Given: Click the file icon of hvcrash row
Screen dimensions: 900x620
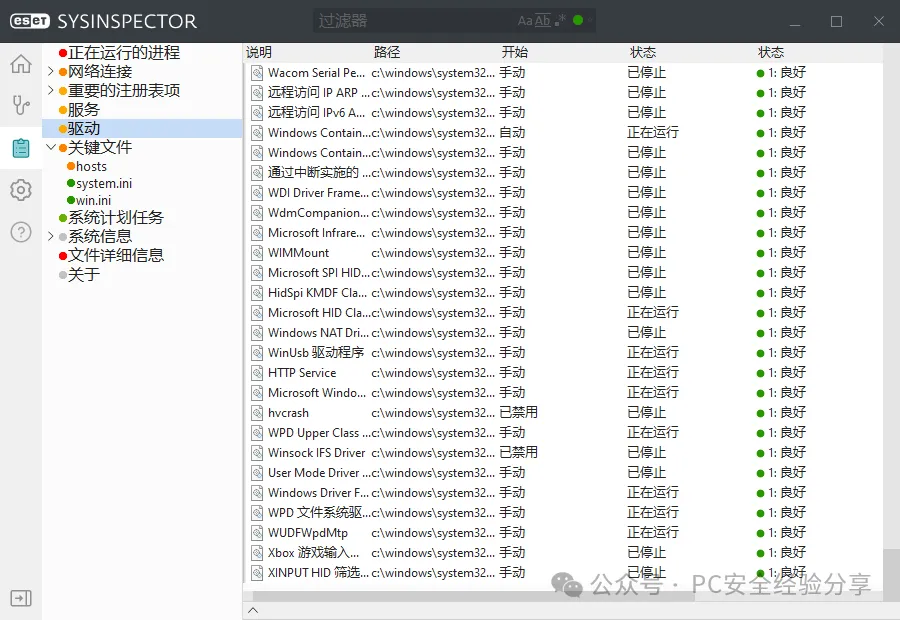Looking at the screenshot, I should point(257,413).
